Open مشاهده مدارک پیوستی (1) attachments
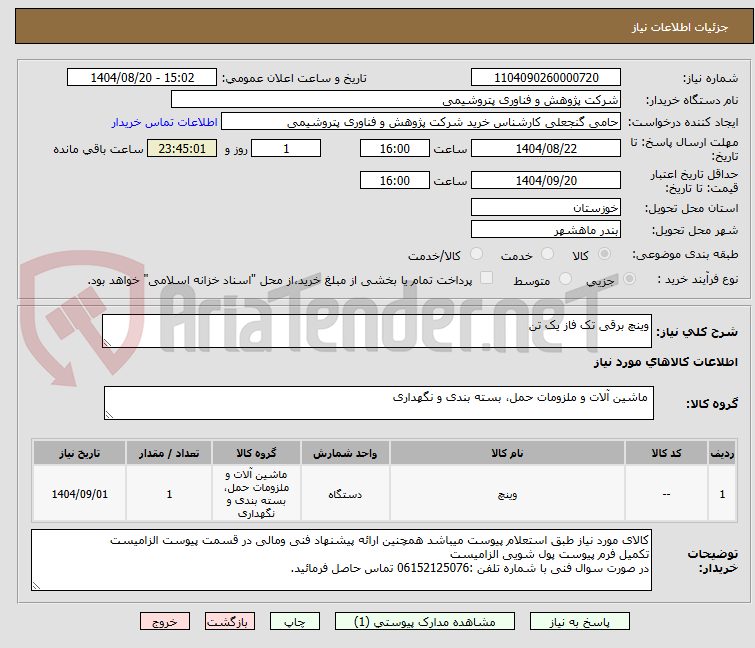 [425, 622]
